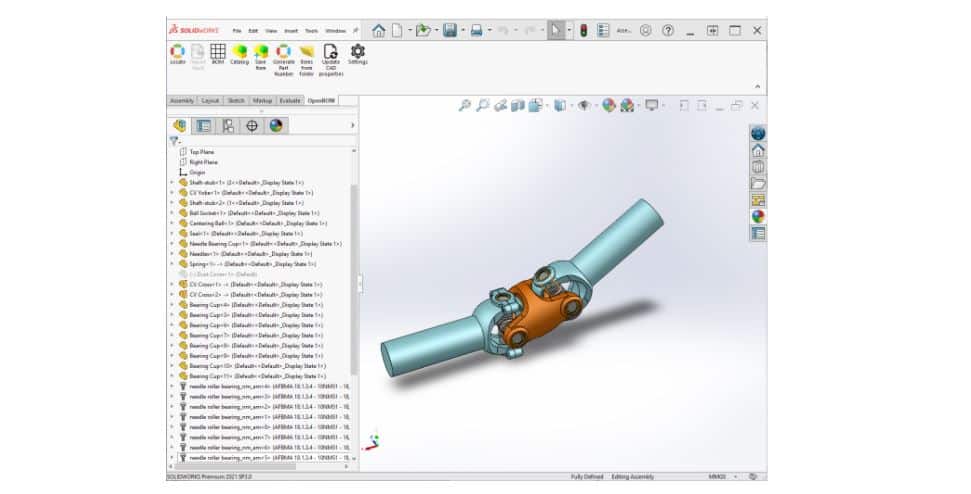
Task: Open Custom Properties in task pane
Action: [x=758, y=233]
